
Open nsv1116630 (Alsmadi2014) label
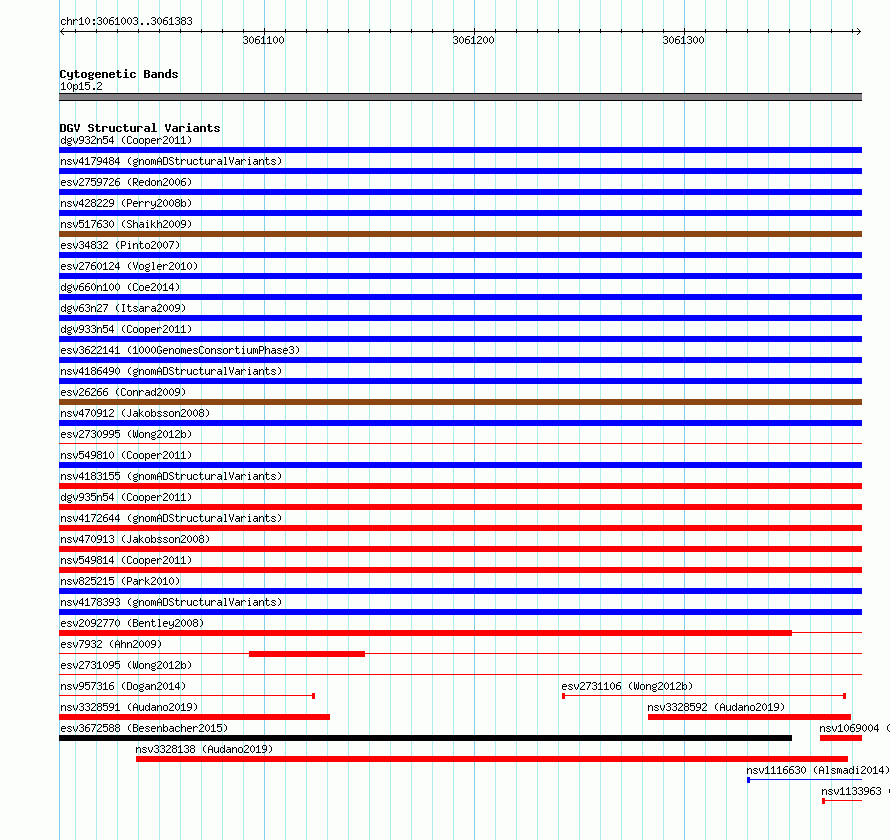point(817,770)
